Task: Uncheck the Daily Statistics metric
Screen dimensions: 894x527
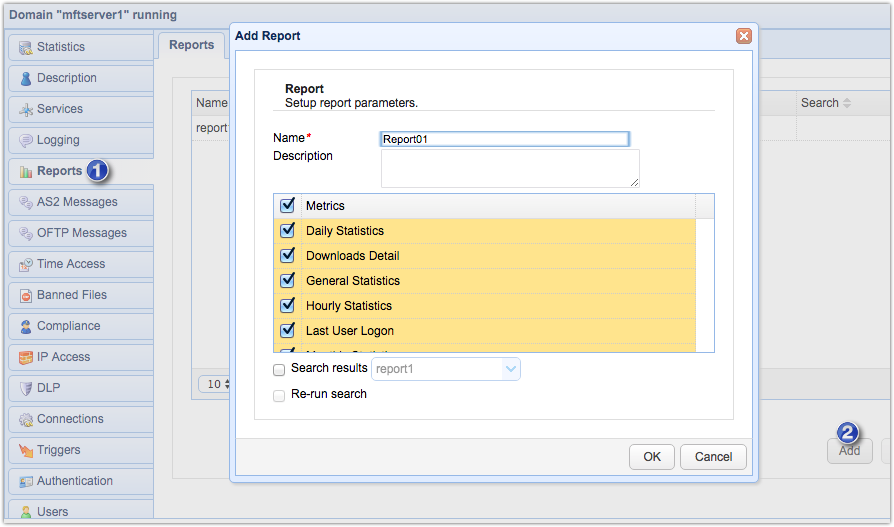Action: (x=288, y=231)
